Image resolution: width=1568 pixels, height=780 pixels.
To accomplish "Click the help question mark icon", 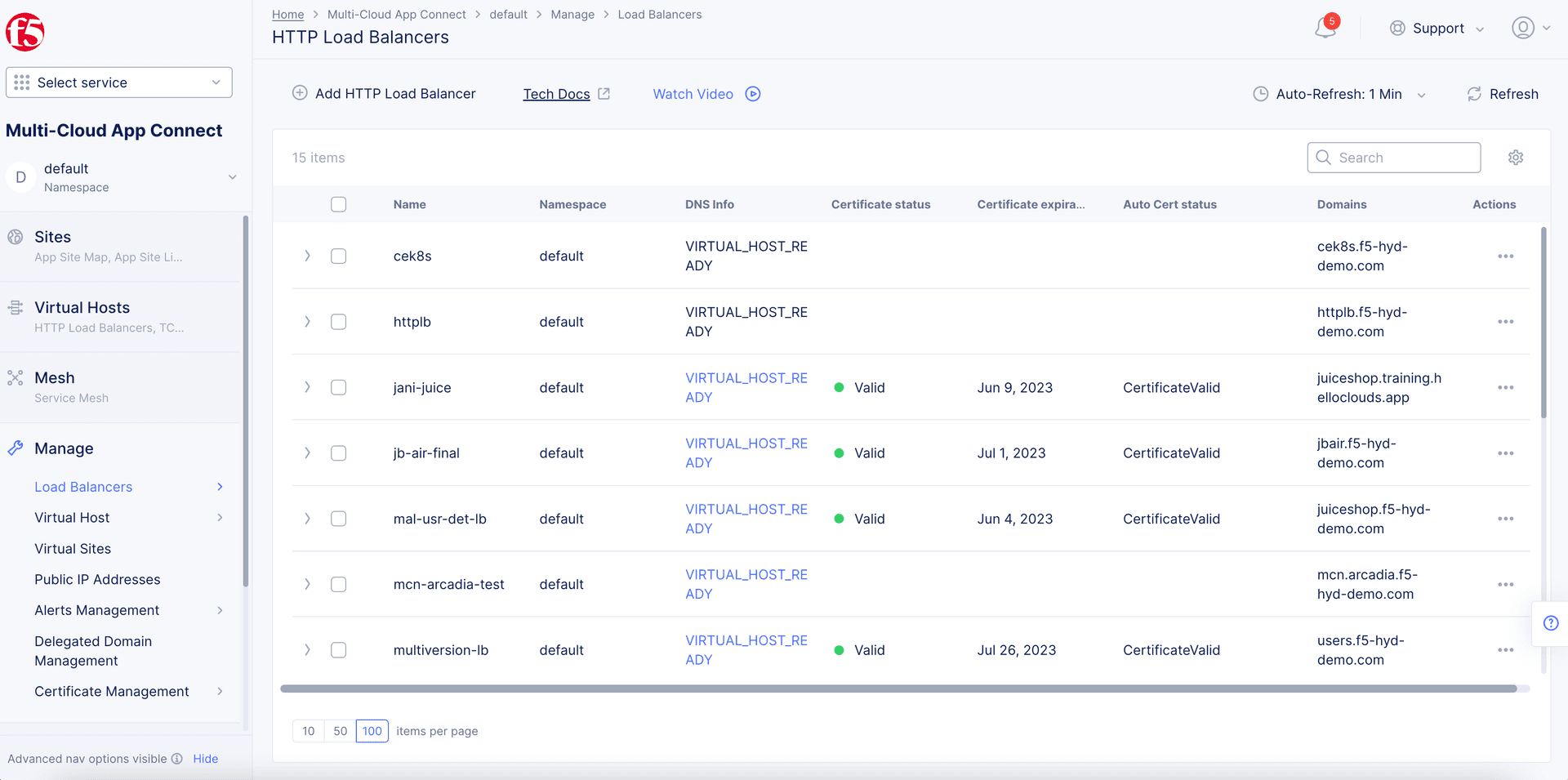I will point(1551,623).
